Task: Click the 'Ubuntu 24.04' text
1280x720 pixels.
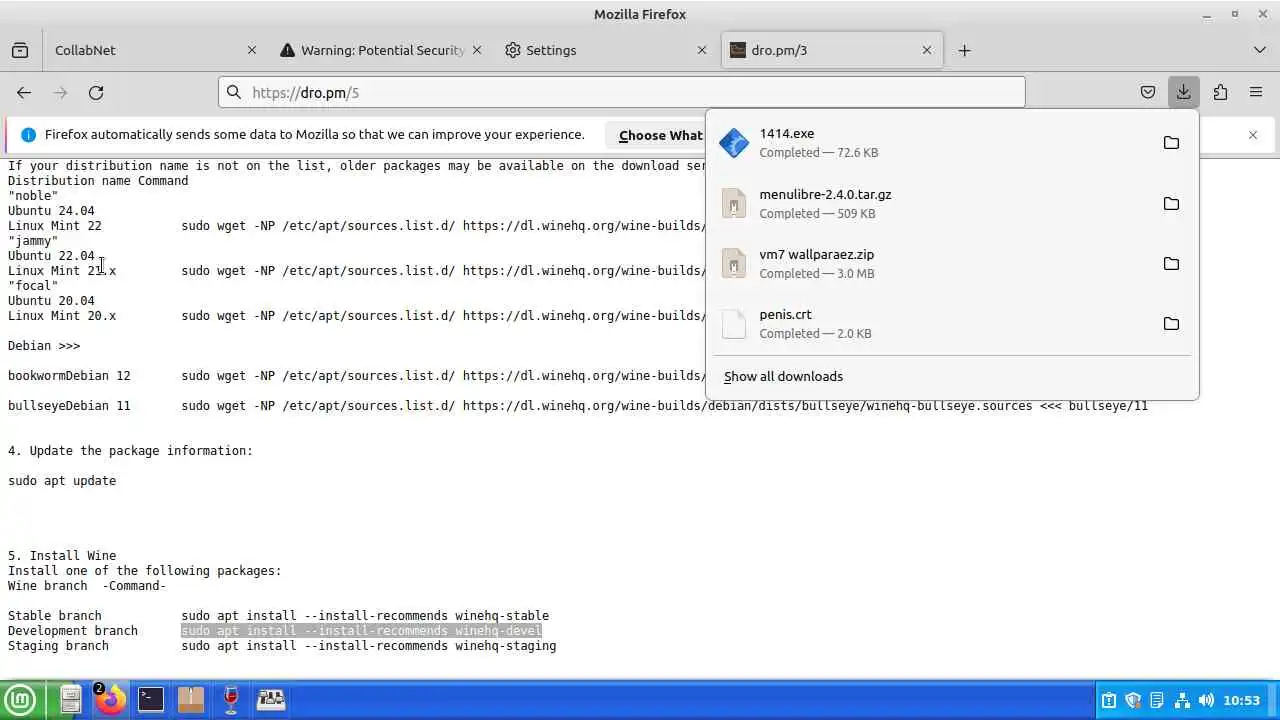Action: click(x=51, y=211)
